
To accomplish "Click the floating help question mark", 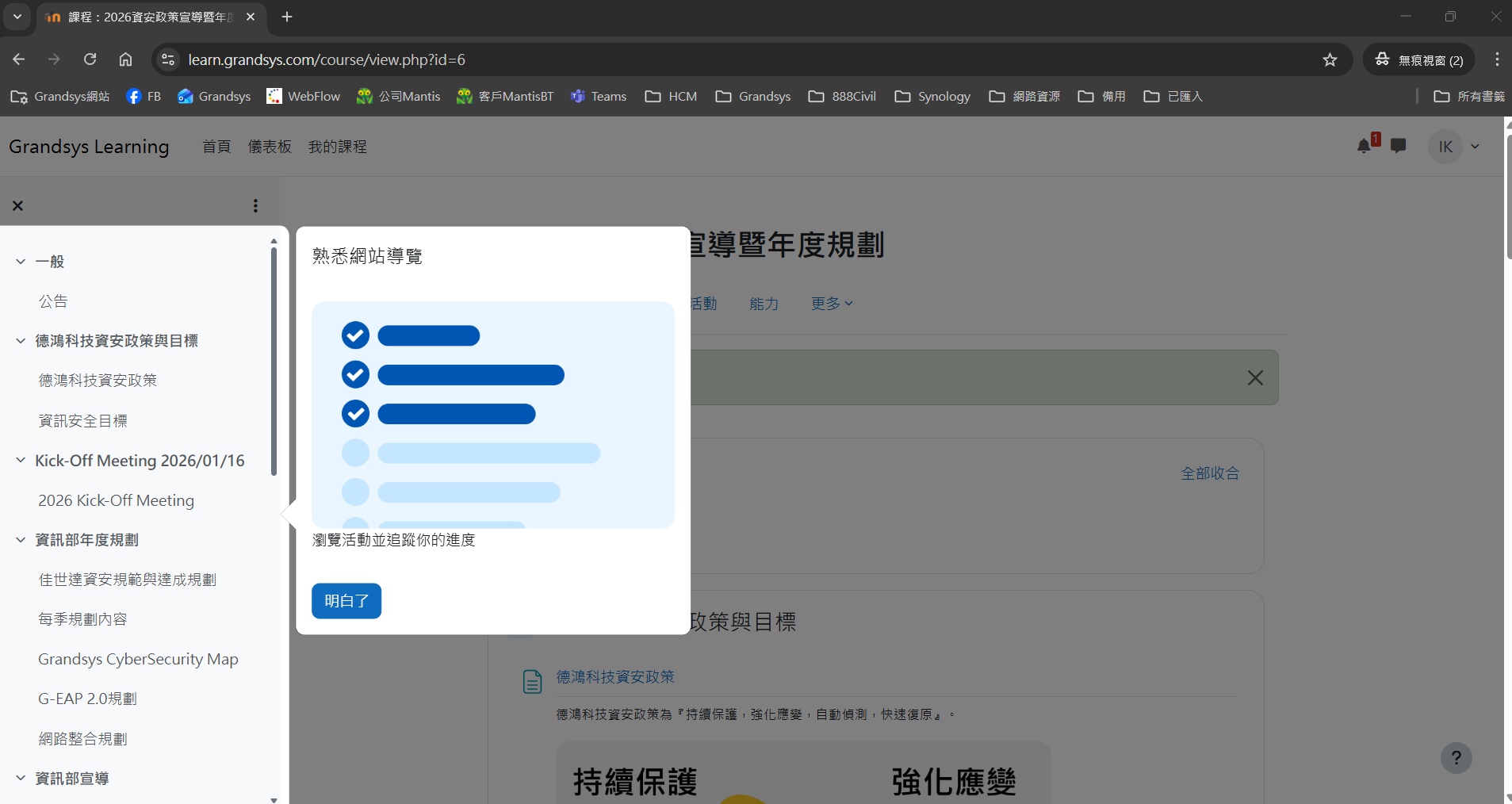I will pos(1456,757).
